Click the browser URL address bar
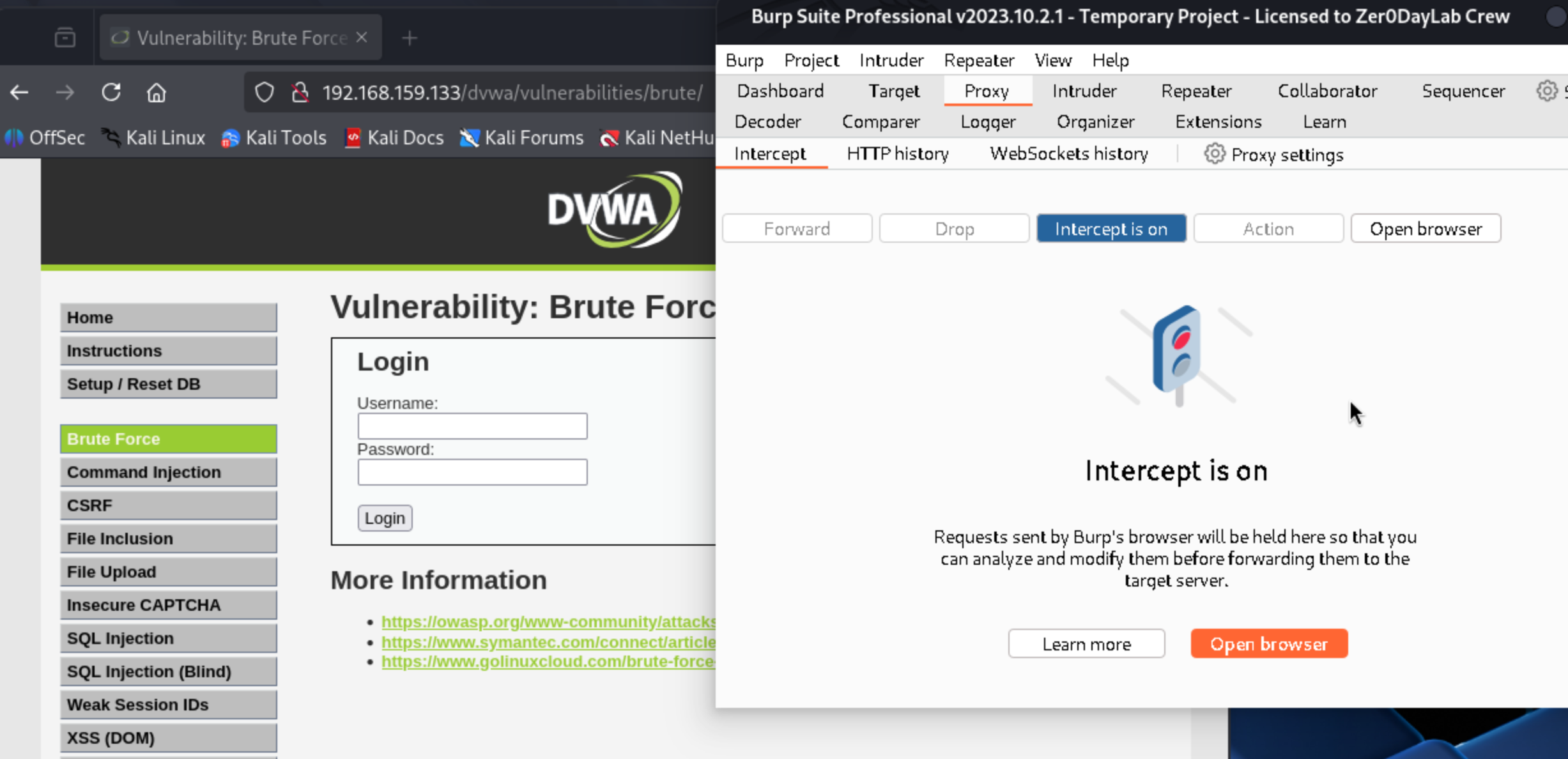 [x=511, y=93]
